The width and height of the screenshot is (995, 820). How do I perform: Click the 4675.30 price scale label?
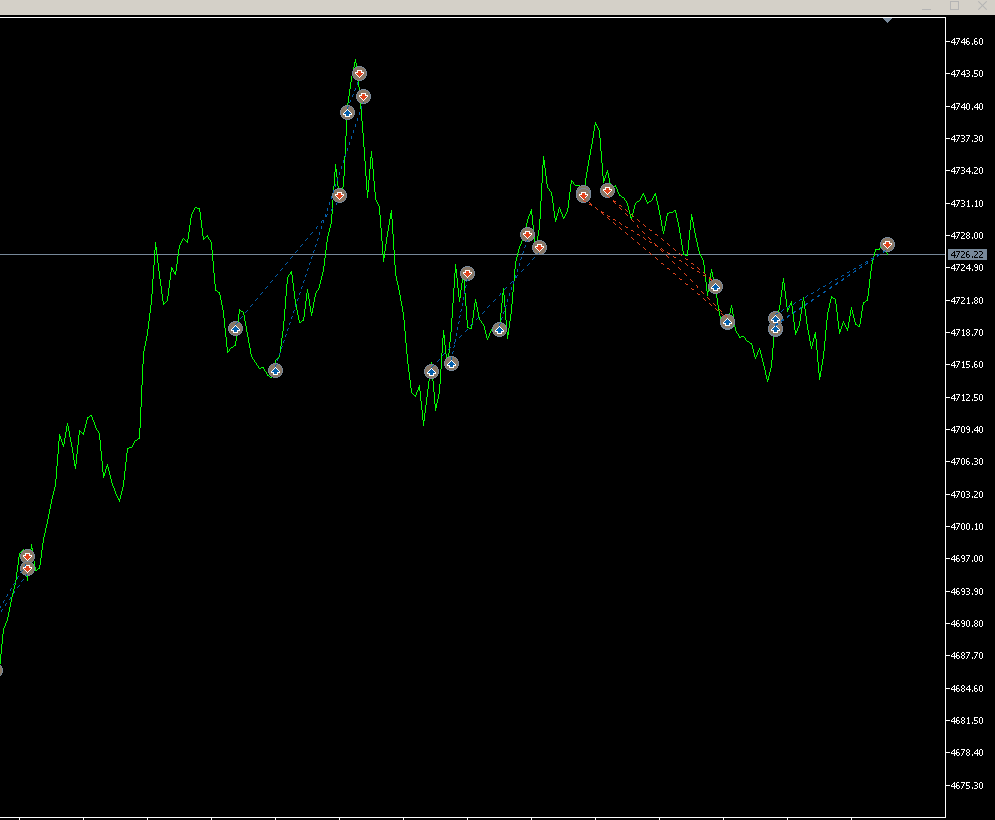point(967,785)
